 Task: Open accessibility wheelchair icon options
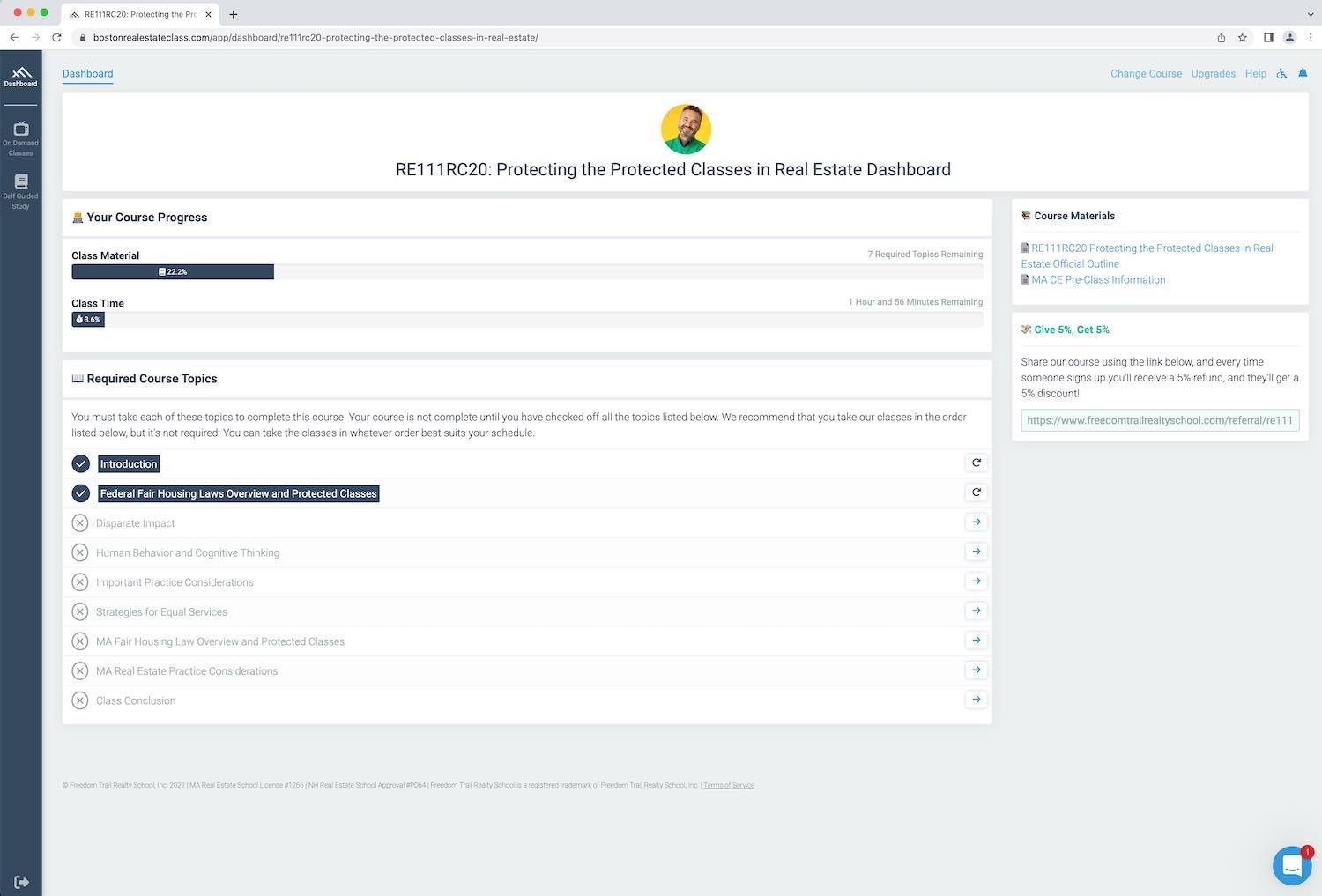point(1281,74)
